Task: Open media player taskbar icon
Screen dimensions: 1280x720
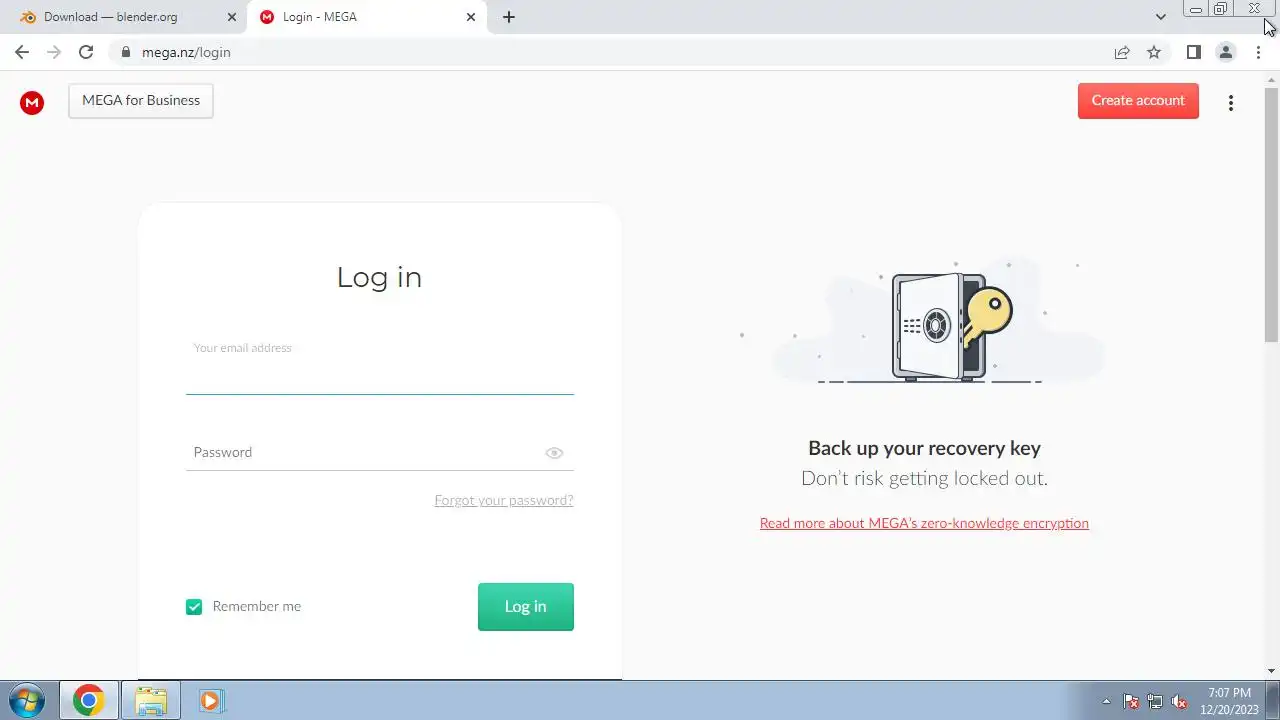Action: pyautogui.click(x=211, y=701)
